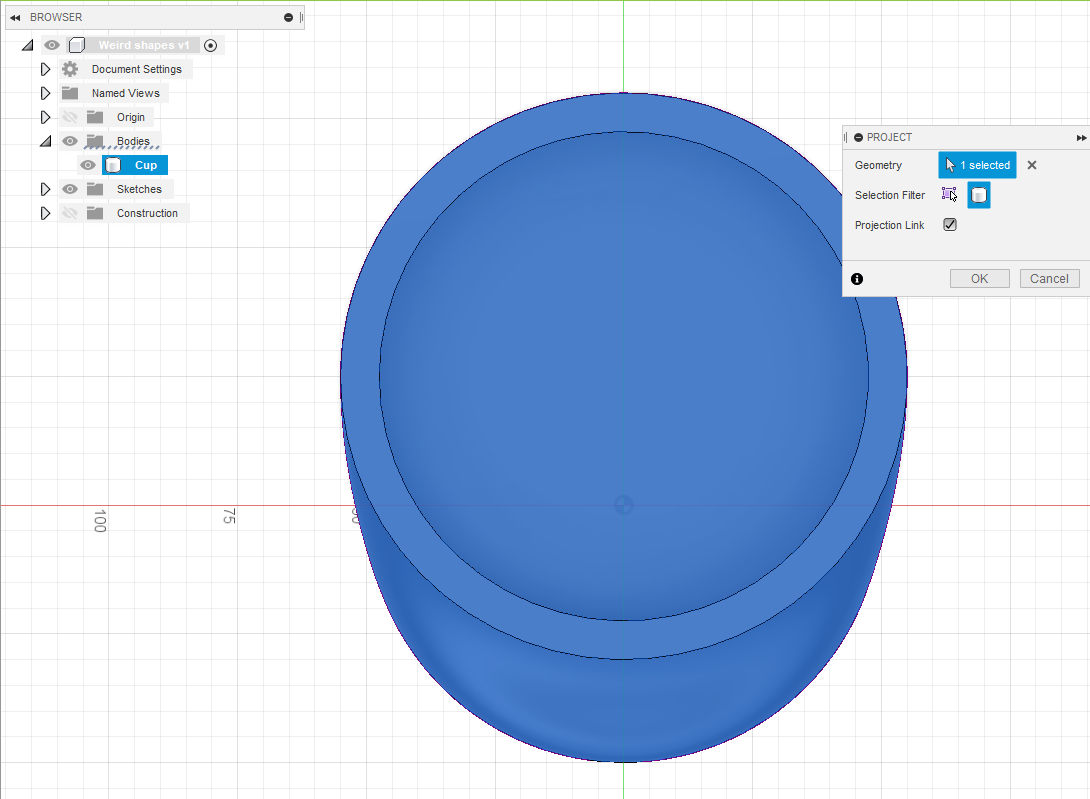Expand the Document Settings node
This screenshot has width=1090, height=799.
(45, 70)
